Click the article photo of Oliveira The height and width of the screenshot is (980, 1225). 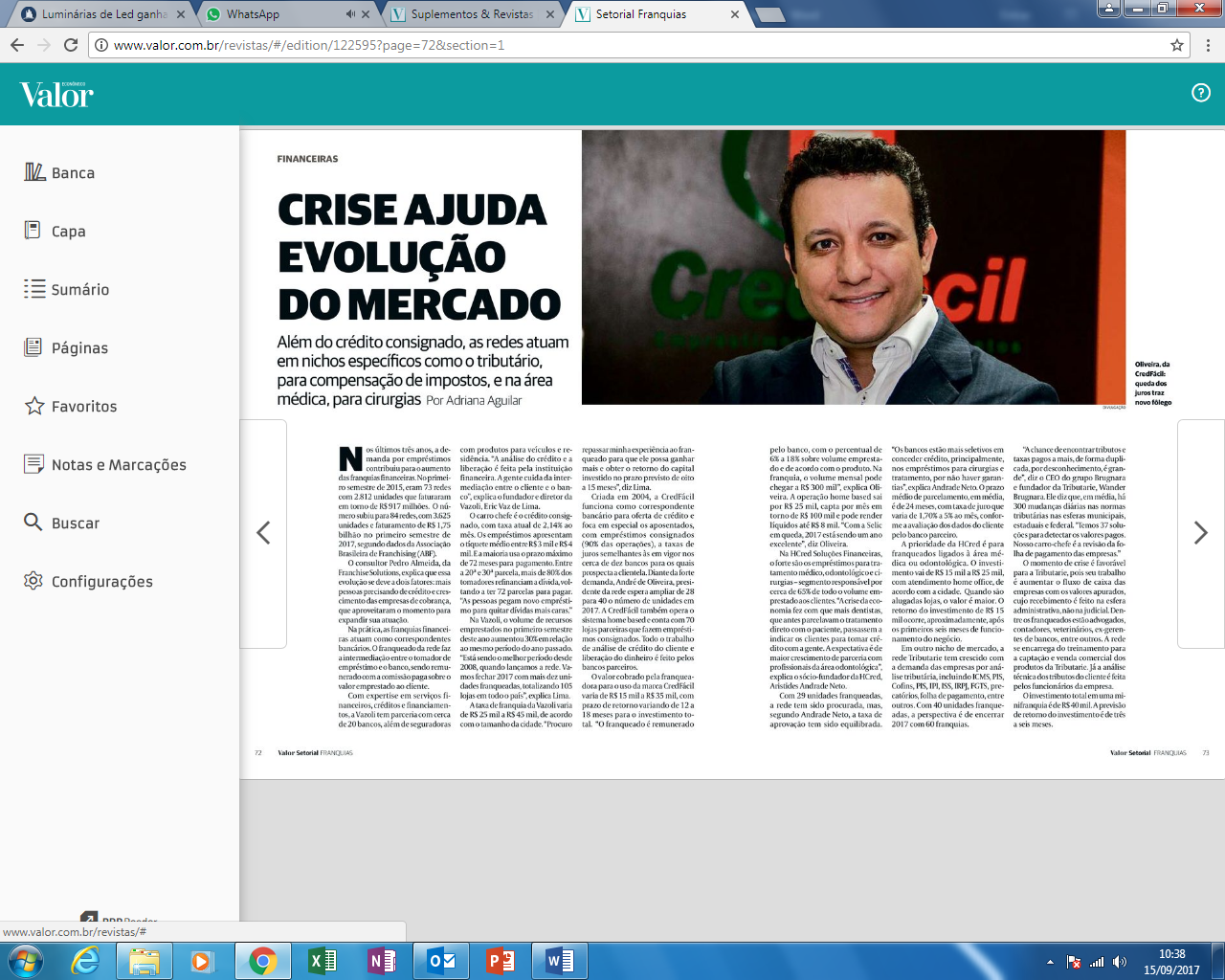click(x=854, y=267)
